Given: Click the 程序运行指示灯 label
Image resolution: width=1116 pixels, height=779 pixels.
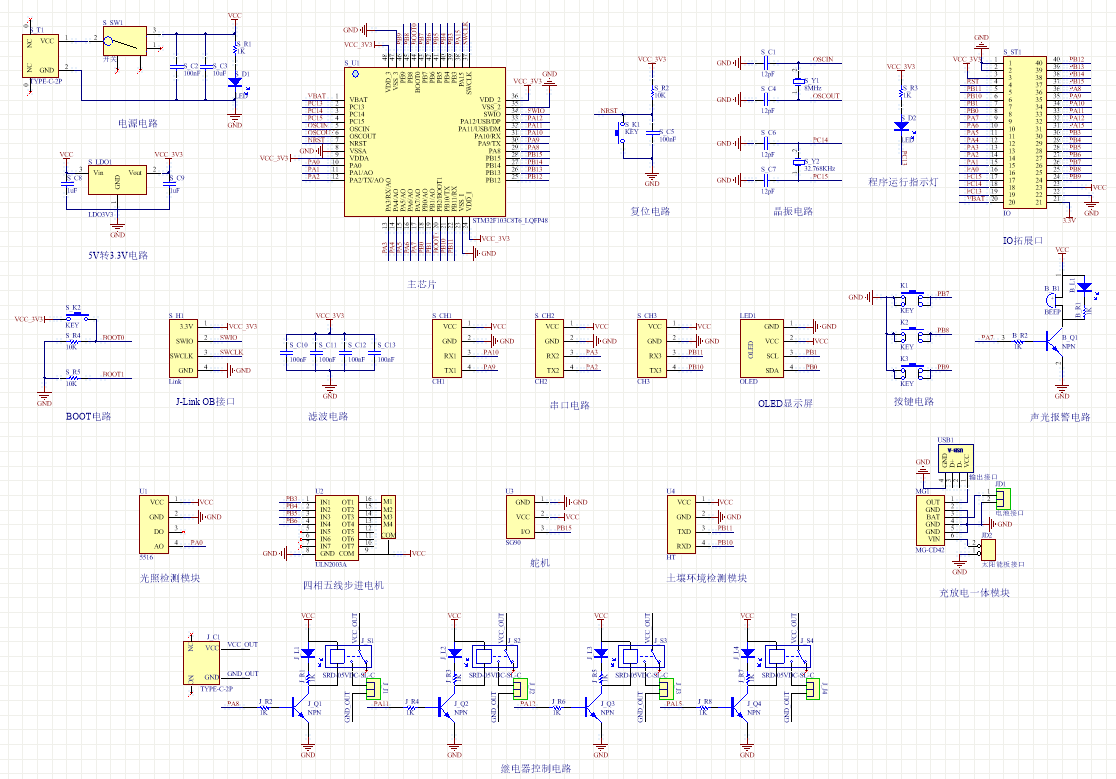Looking at the screenshot, I should pos(903,182).
